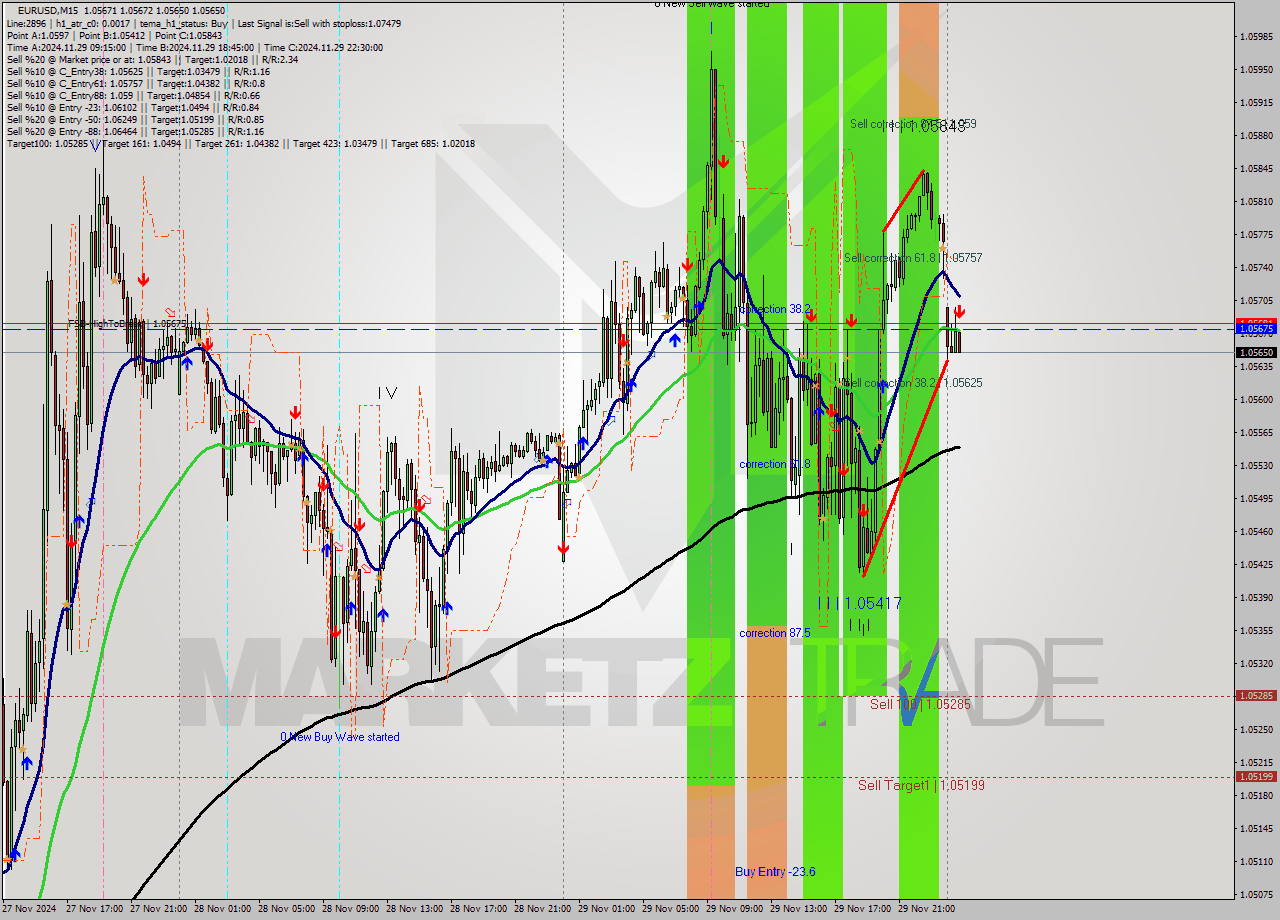Image resolution: width=1280 pixels, height=920 pixels.
Task: Click the 1.05950 price axis value
Action: (x=1255, y=70)
